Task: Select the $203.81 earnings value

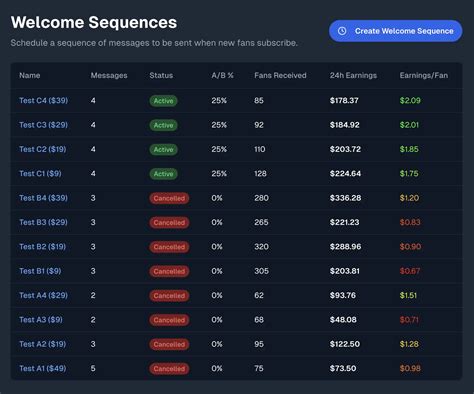Action: (x=345, y=271)
